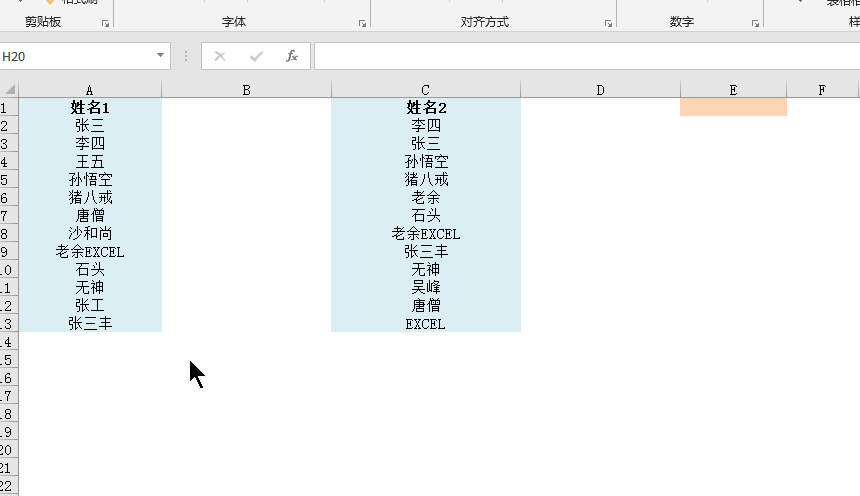
Task: Select cell C10 containing 无神
Action: 426,269
